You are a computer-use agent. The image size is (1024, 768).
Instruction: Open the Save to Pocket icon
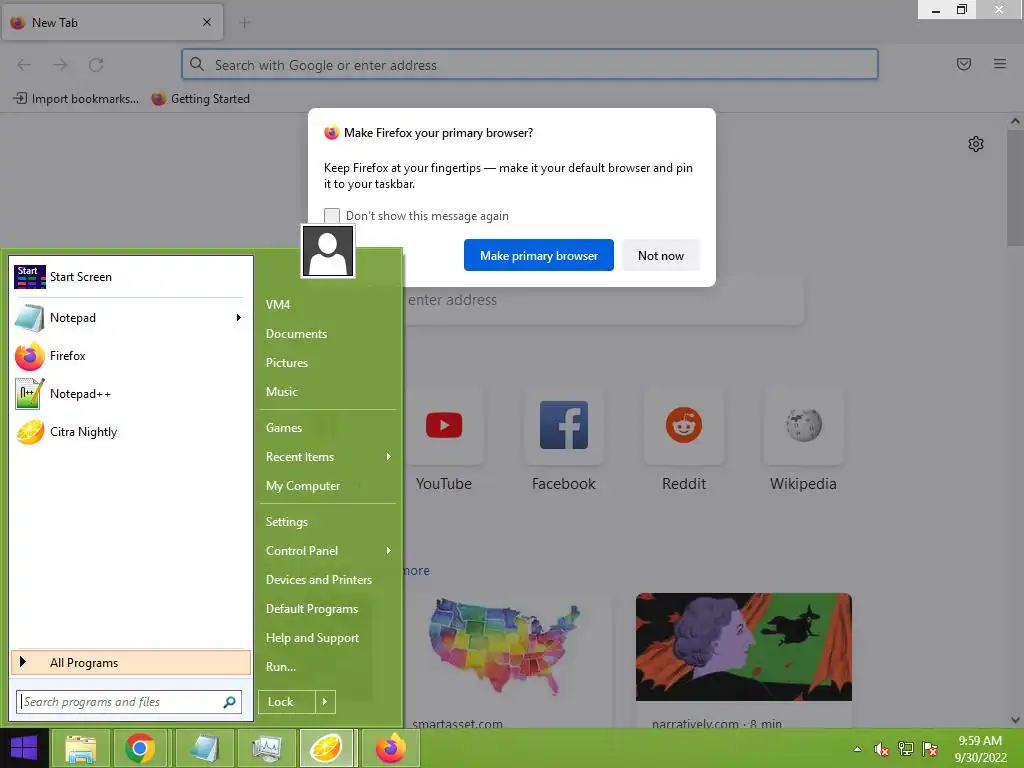point(964,64)
